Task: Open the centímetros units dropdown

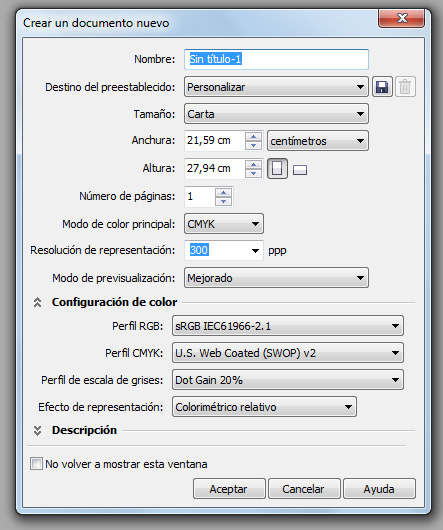Action: 318,141
